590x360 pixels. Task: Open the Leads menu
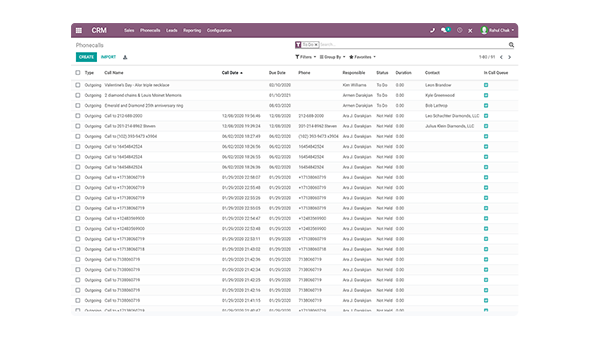click(172, 30)
